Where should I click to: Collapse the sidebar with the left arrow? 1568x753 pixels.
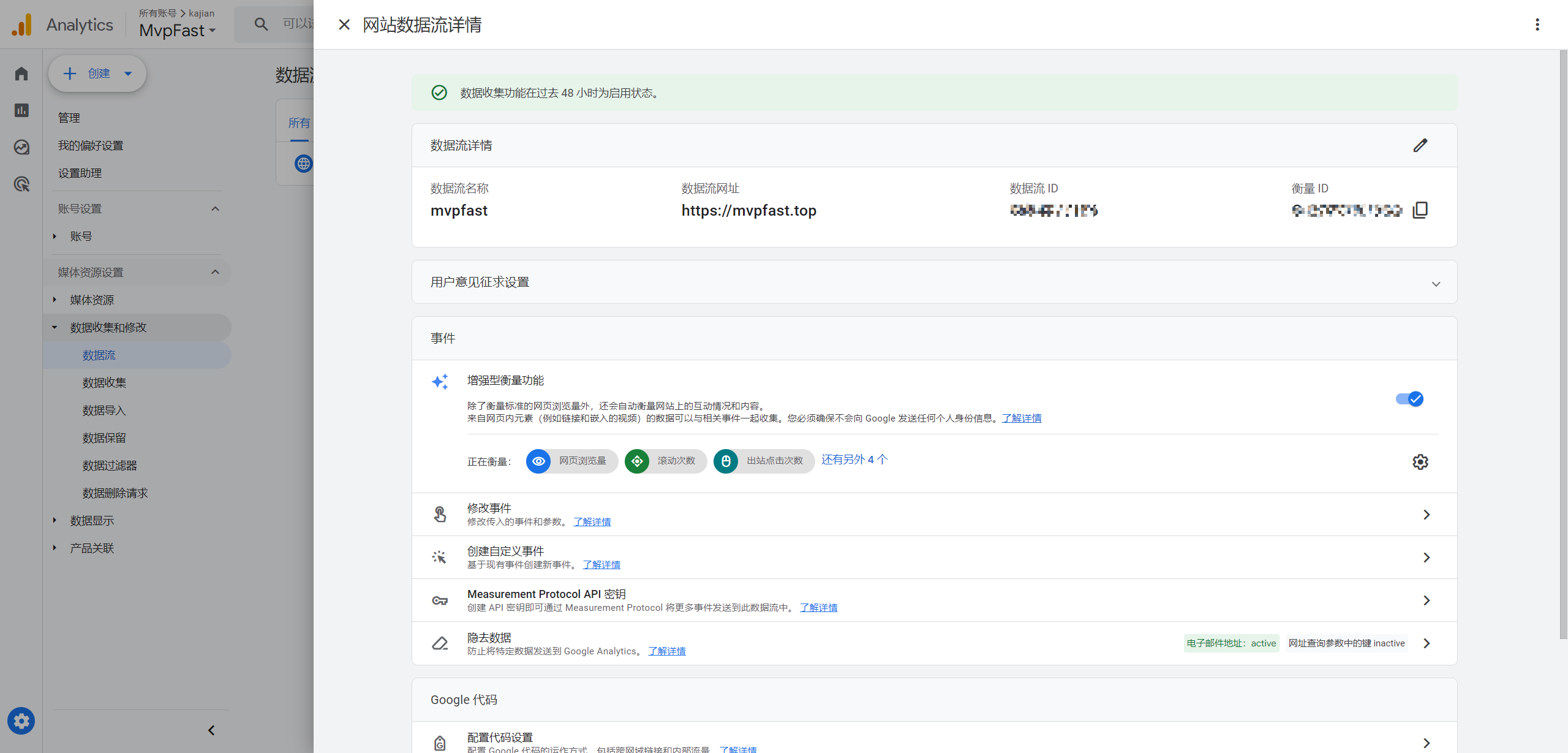click(211, 730)
